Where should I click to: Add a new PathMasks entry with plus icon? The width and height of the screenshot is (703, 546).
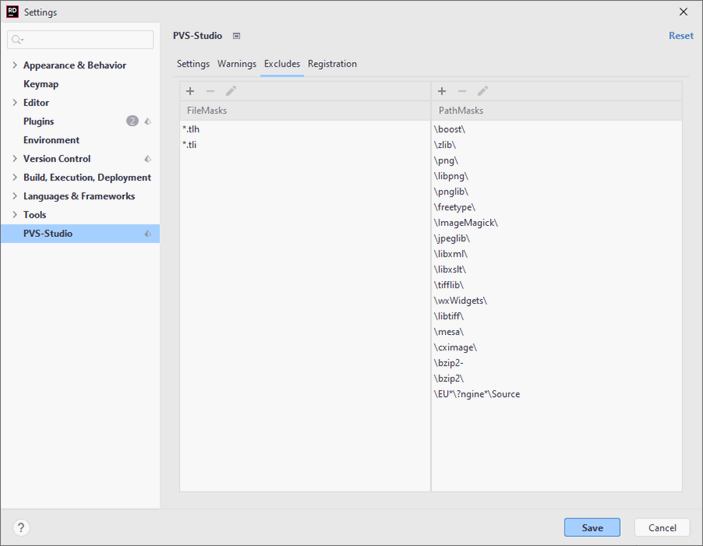[x=442, y=91]
